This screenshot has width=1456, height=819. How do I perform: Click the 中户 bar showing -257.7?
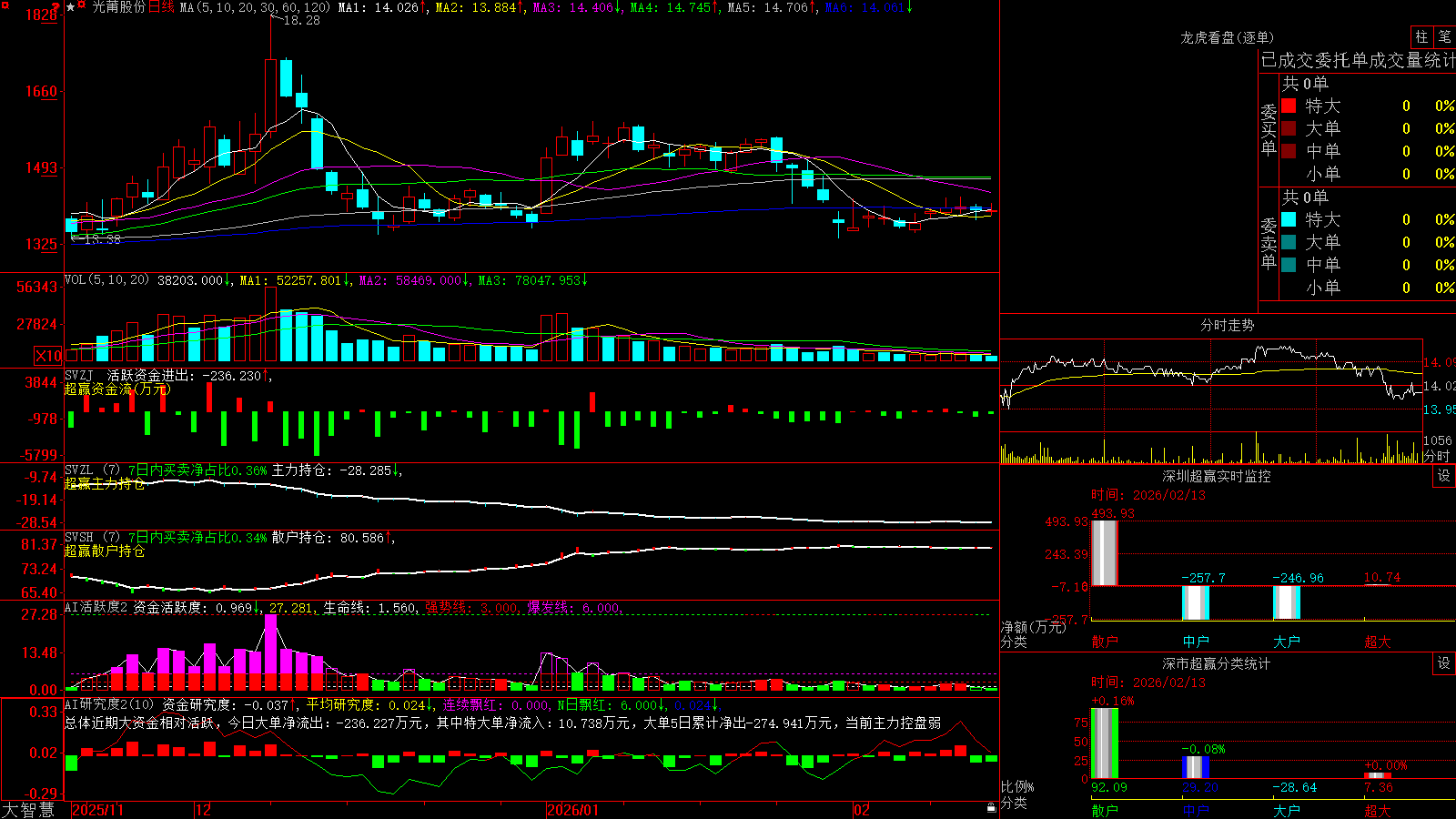[x=1195, y=602]
